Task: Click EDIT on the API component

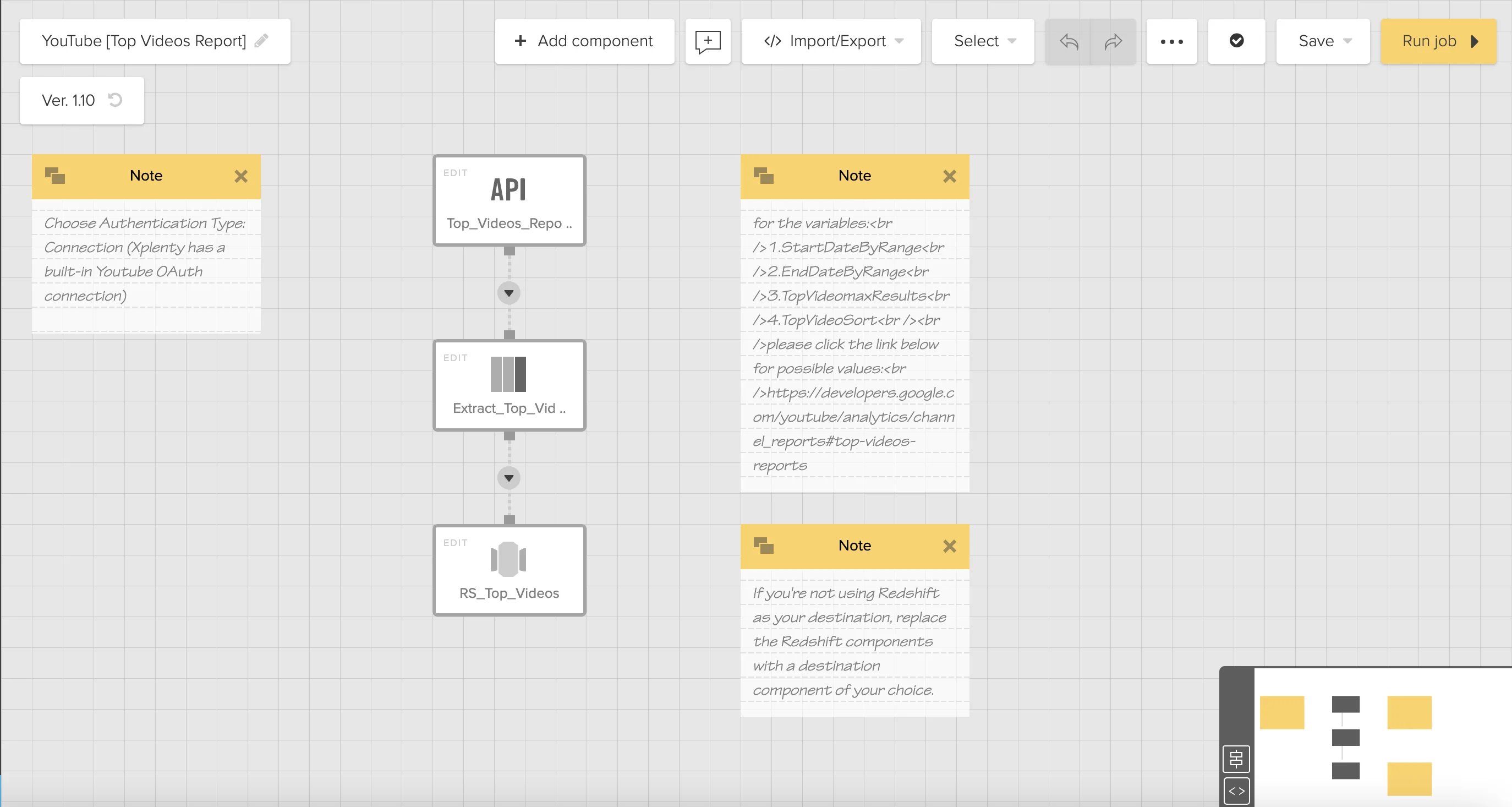Action: click(456, 173)
